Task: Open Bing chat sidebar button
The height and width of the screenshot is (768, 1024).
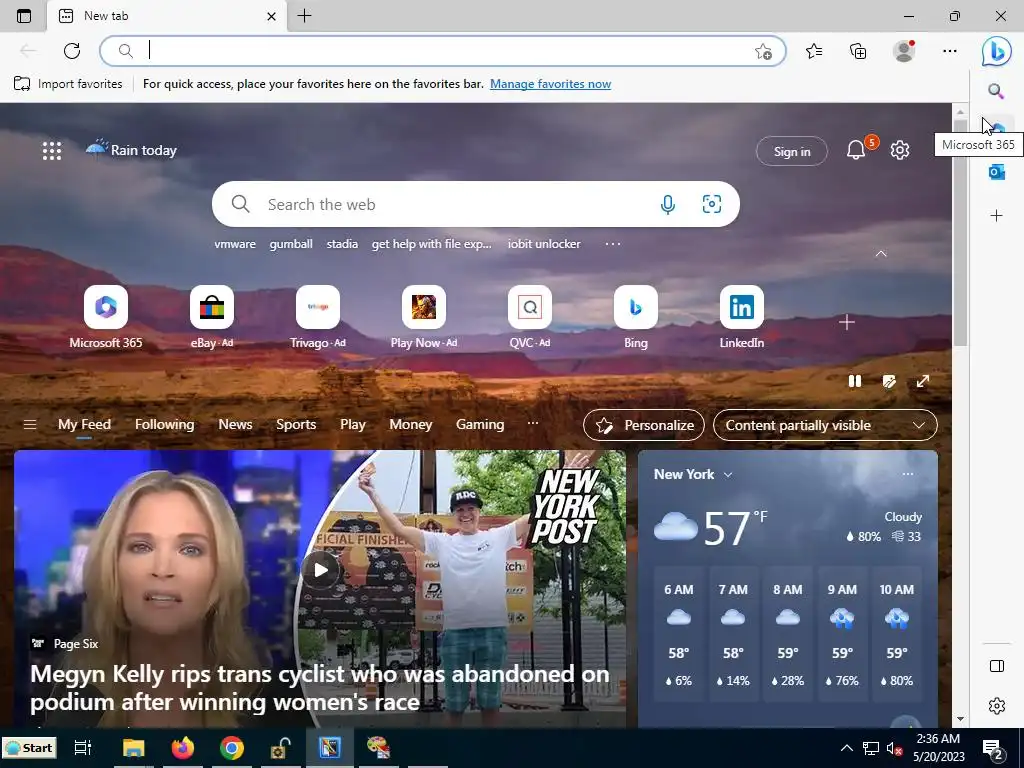Action: pyautogui.click(x=997, y=51)
